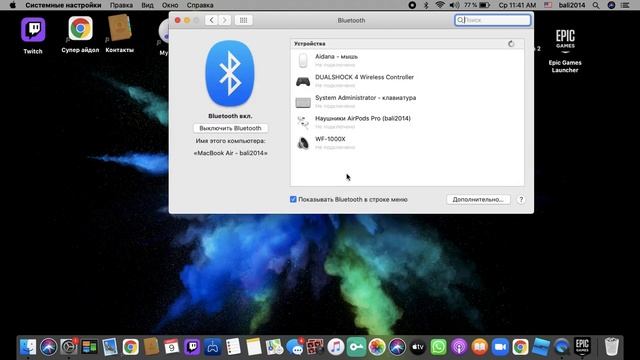Open WhatsApp from the Dock

coord(438,347)
